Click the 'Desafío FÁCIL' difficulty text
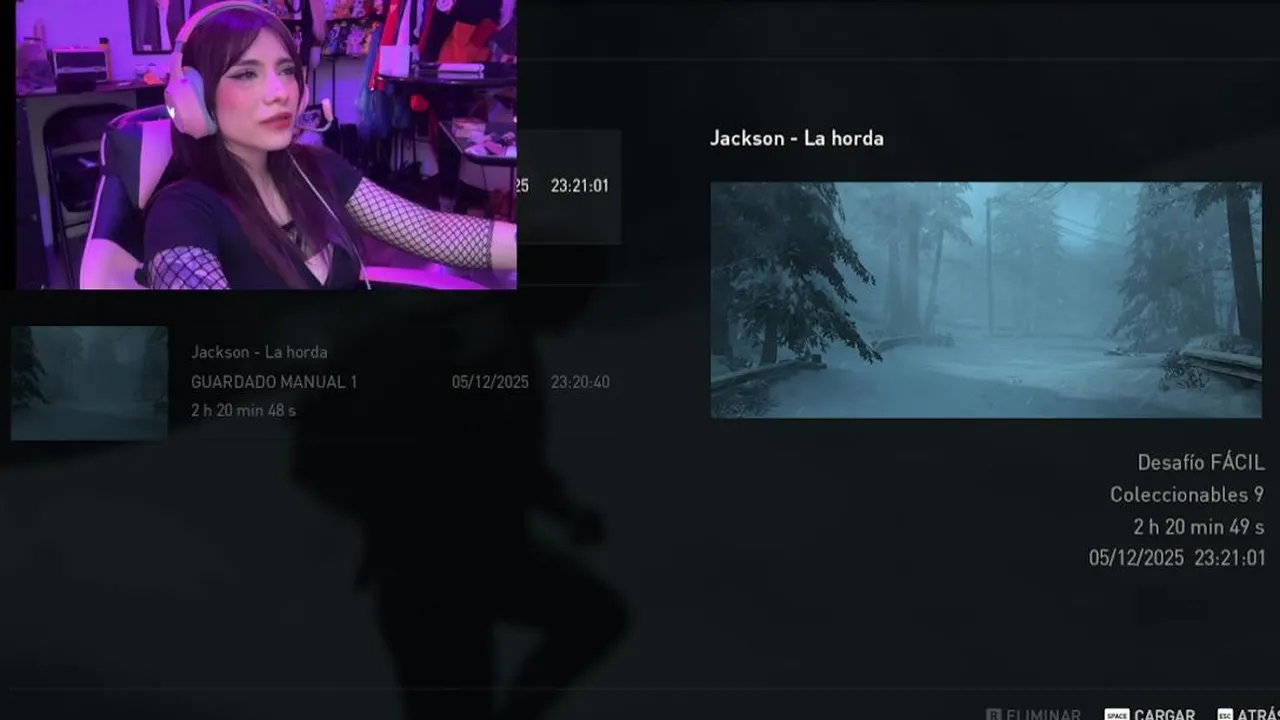The height and width of the screenshot is (720, 1280). (x=1201, y=463)
